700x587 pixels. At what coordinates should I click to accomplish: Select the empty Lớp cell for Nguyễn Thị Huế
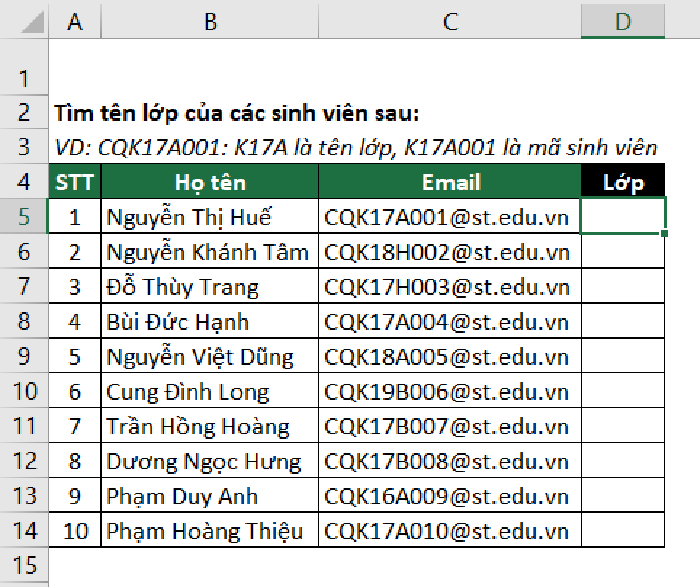tap(623, 216)
